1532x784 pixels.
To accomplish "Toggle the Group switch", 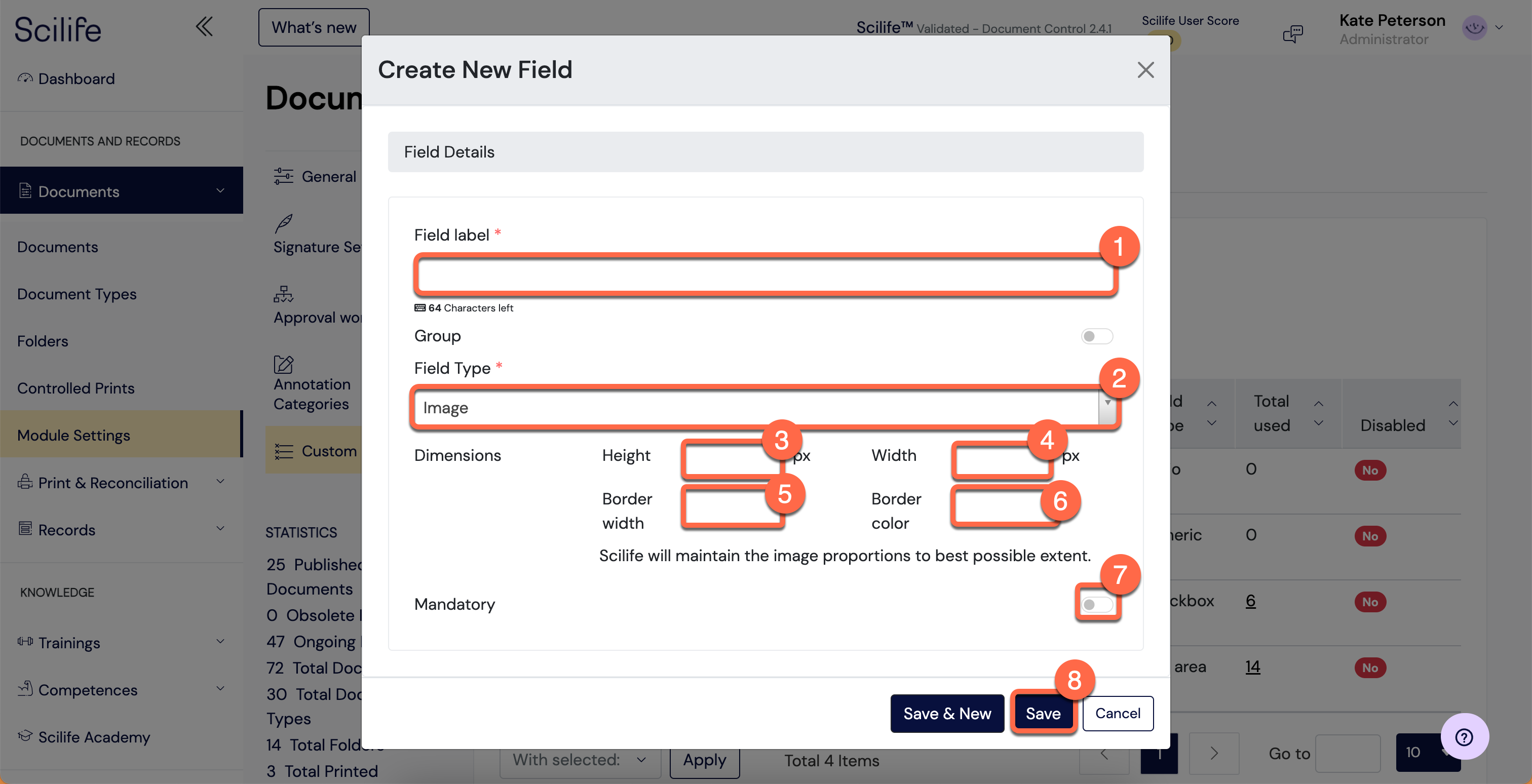I will click(x=1096, y=336).
